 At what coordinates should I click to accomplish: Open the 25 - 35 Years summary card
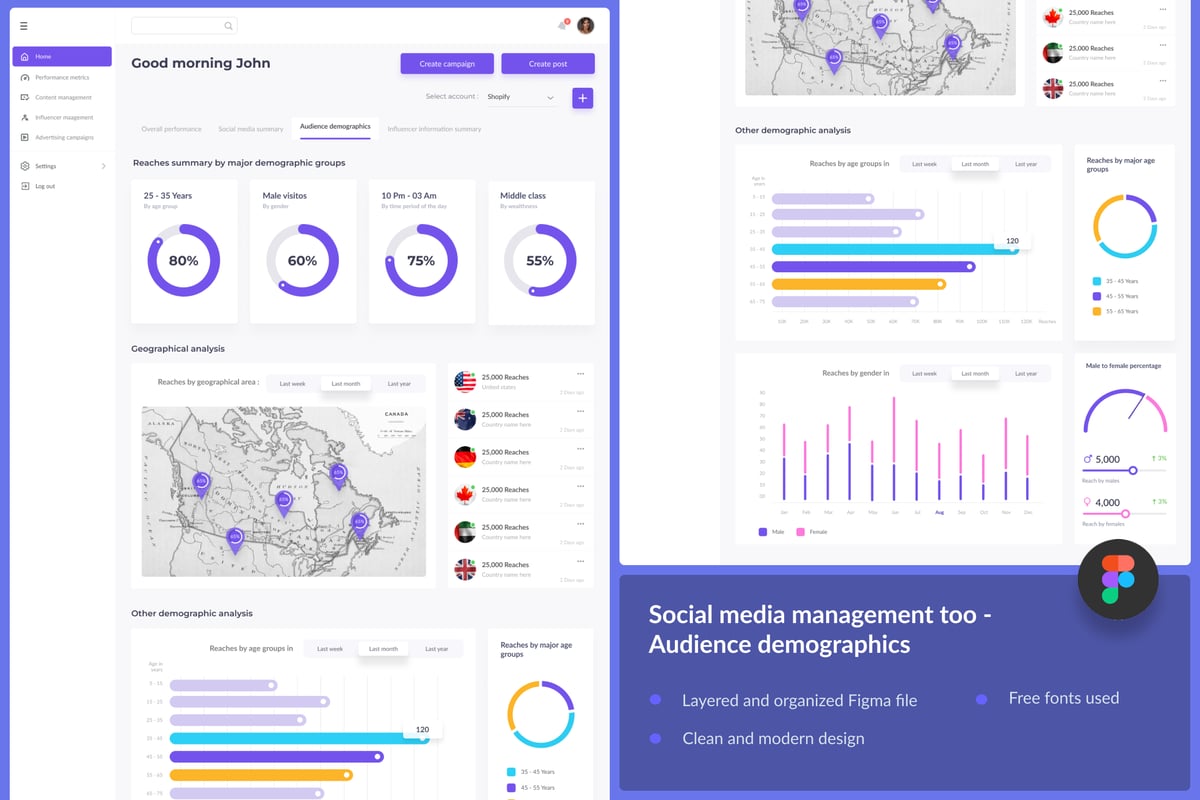[184, 252]
